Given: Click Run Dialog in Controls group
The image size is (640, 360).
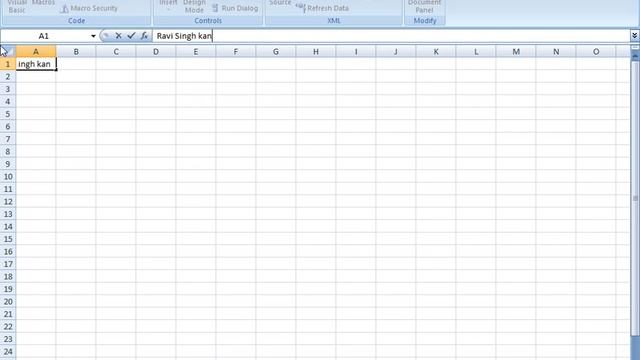Looking at the screenshot, I should [235, 8].
